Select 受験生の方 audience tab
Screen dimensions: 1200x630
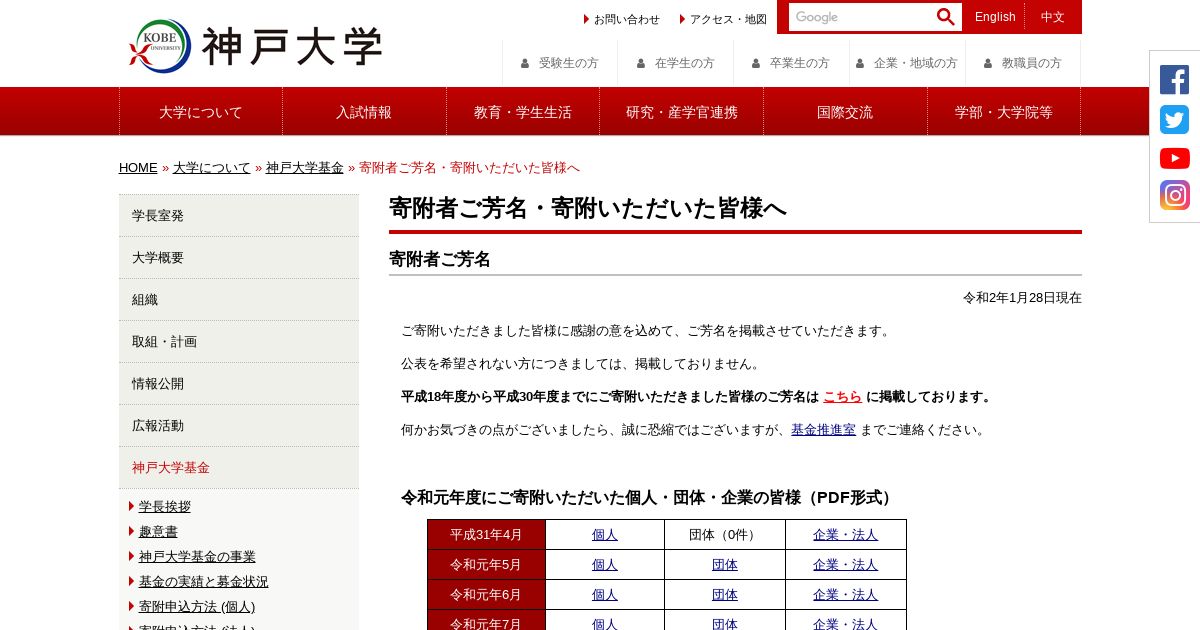click(x=560, y=63)
